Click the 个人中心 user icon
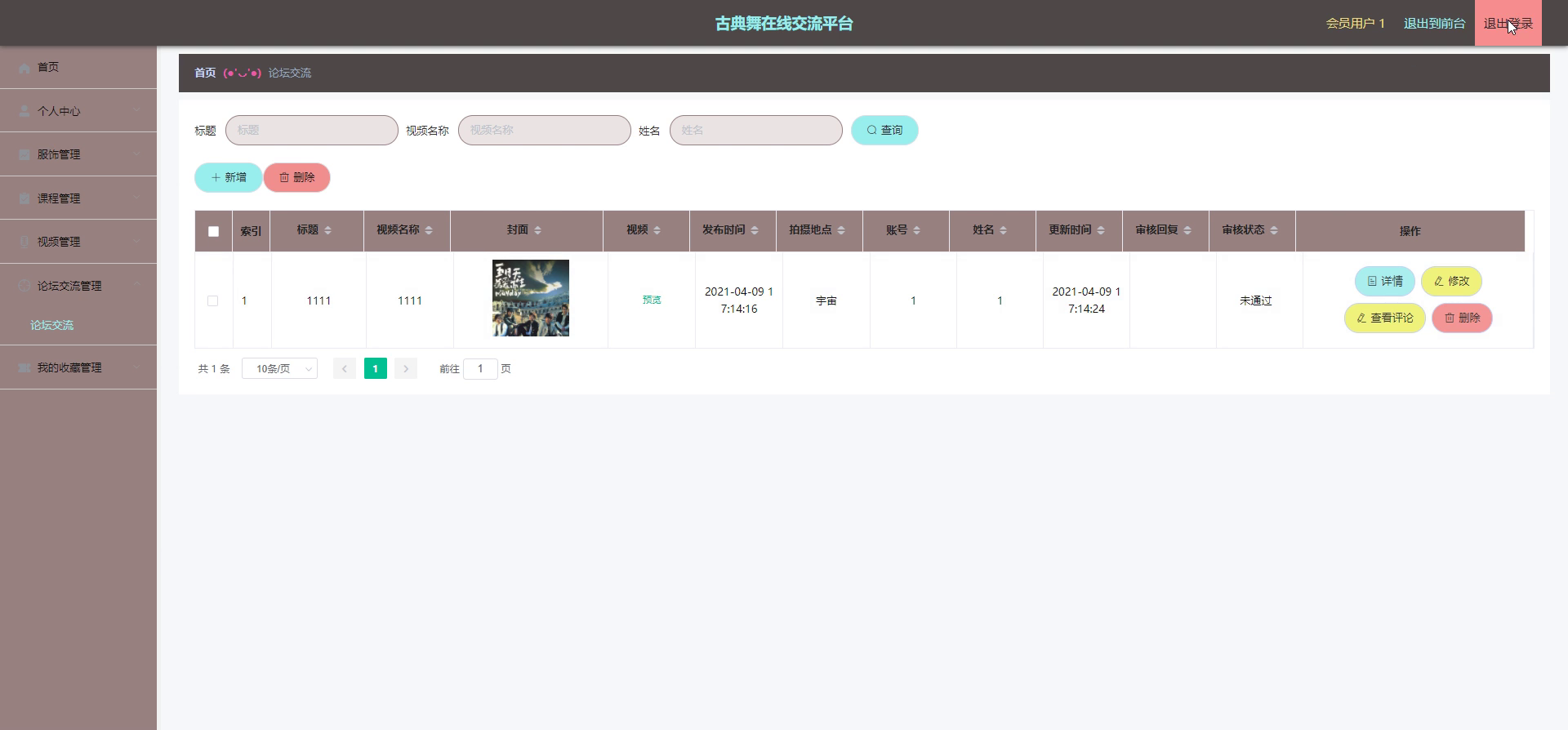Image resolution: width=1568 pixels, height=730 pixels. click(24, 111)
